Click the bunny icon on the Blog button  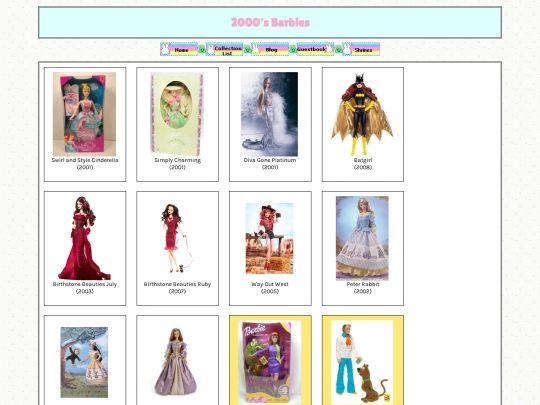click(256, 49)
